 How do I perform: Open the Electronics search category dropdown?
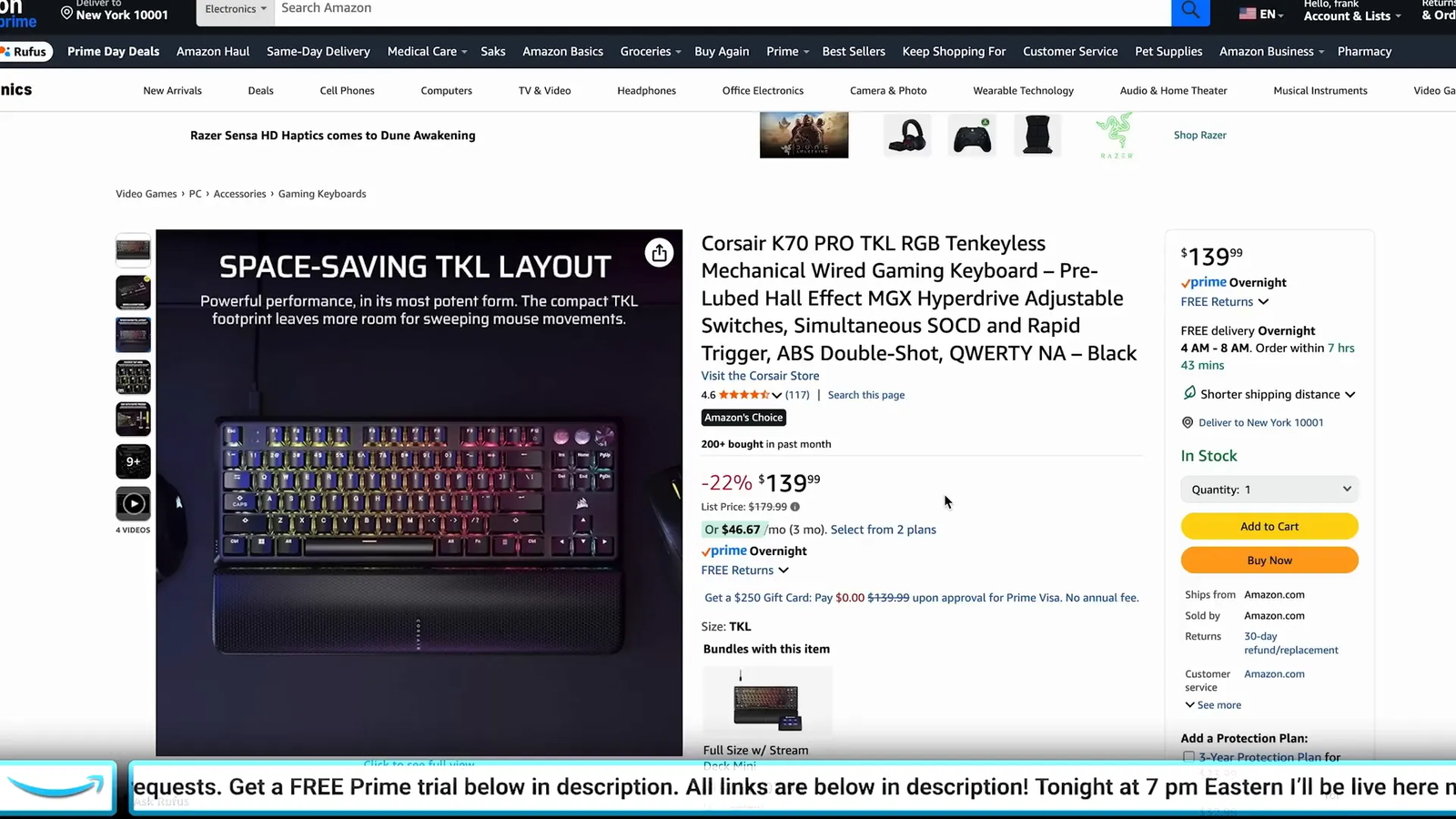pos(236,9)
